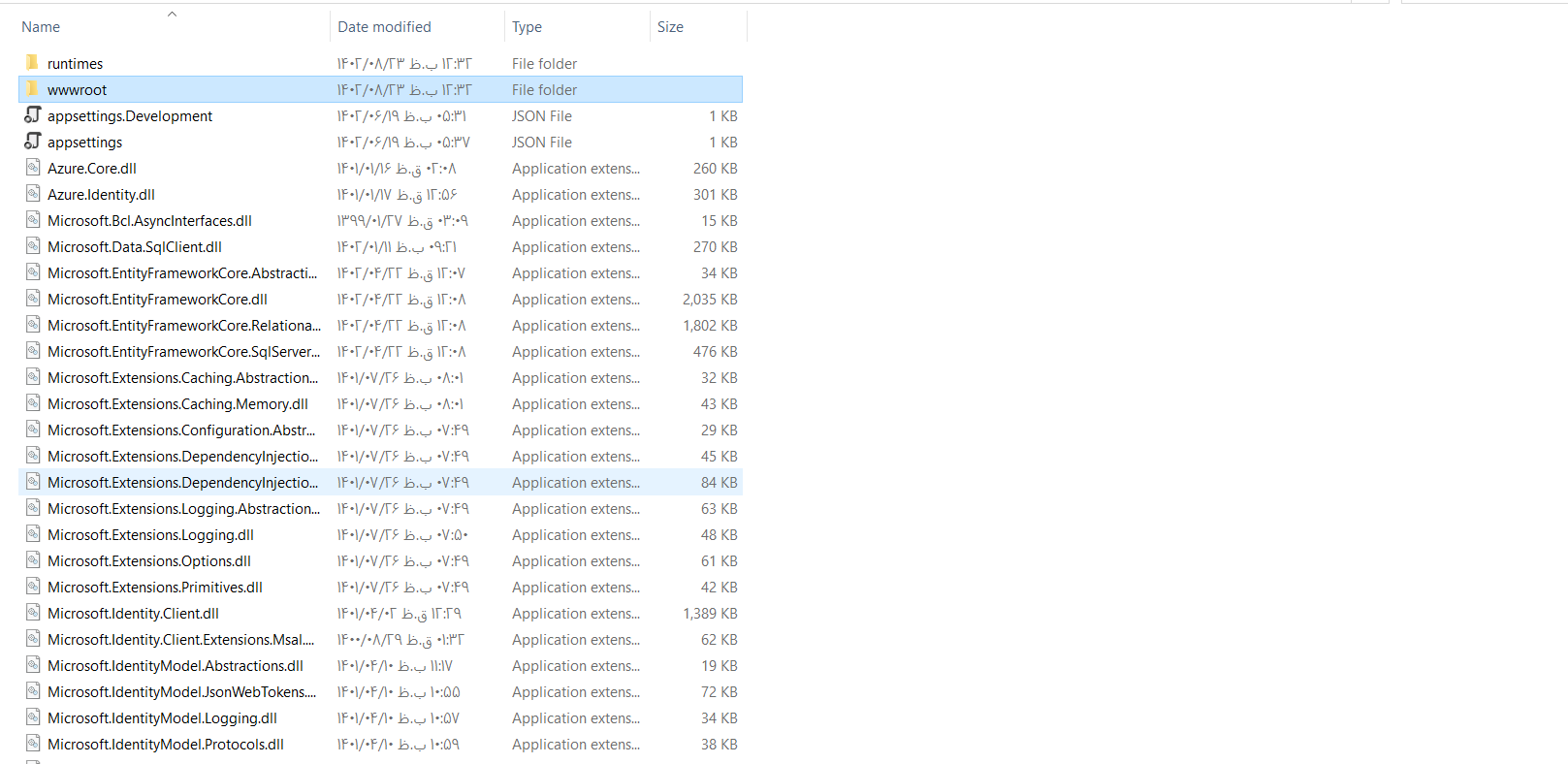
Task: Click the Microsoft.Identity.Client.dll file icon
Action: (33, 613)
